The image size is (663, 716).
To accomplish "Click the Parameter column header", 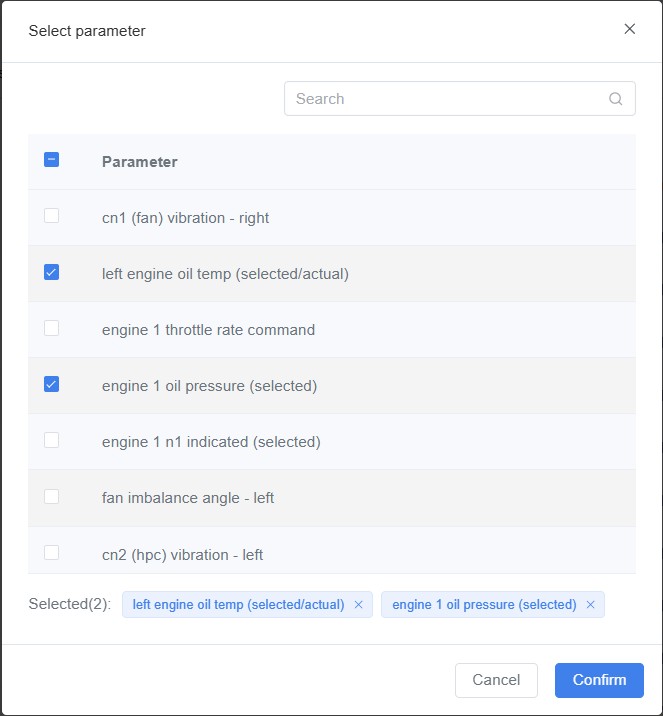I will [x=140, y=162].
